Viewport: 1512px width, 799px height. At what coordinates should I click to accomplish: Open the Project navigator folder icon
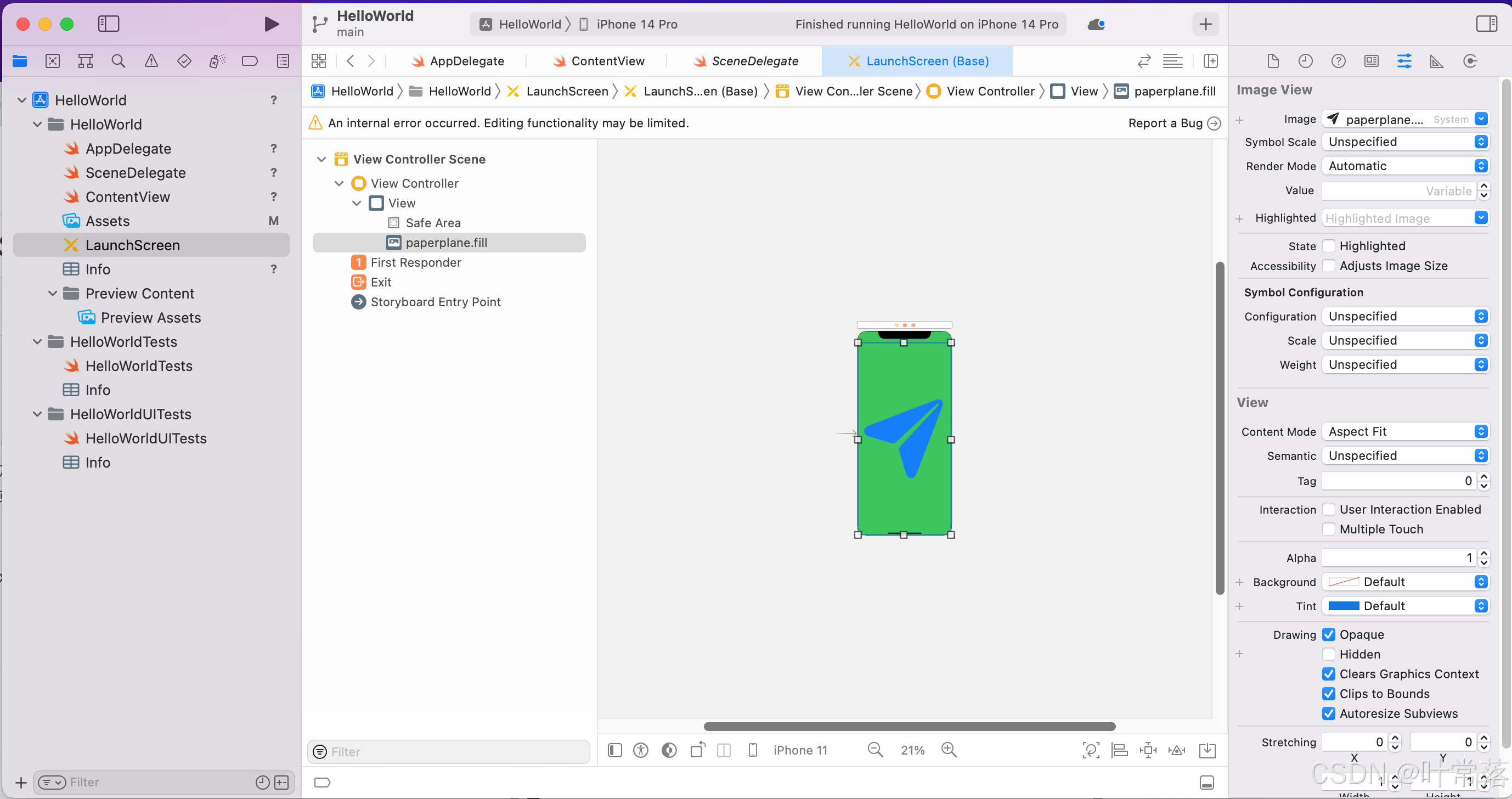pyautogui.click(x=20, y=61)
